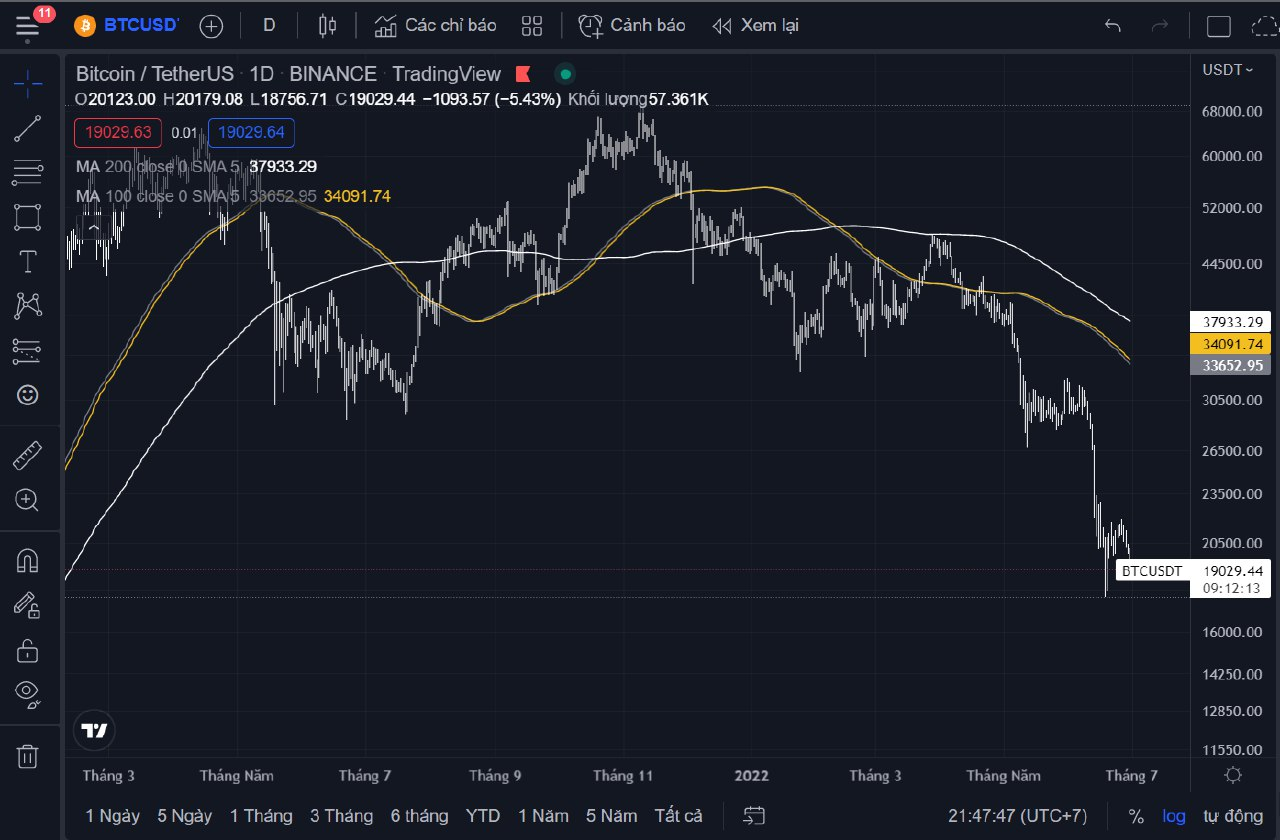The width and height of the screenshot is (1280, 840).
Task: Redo action arrow
Action: pyautogui.click(x=1160, y=26)
